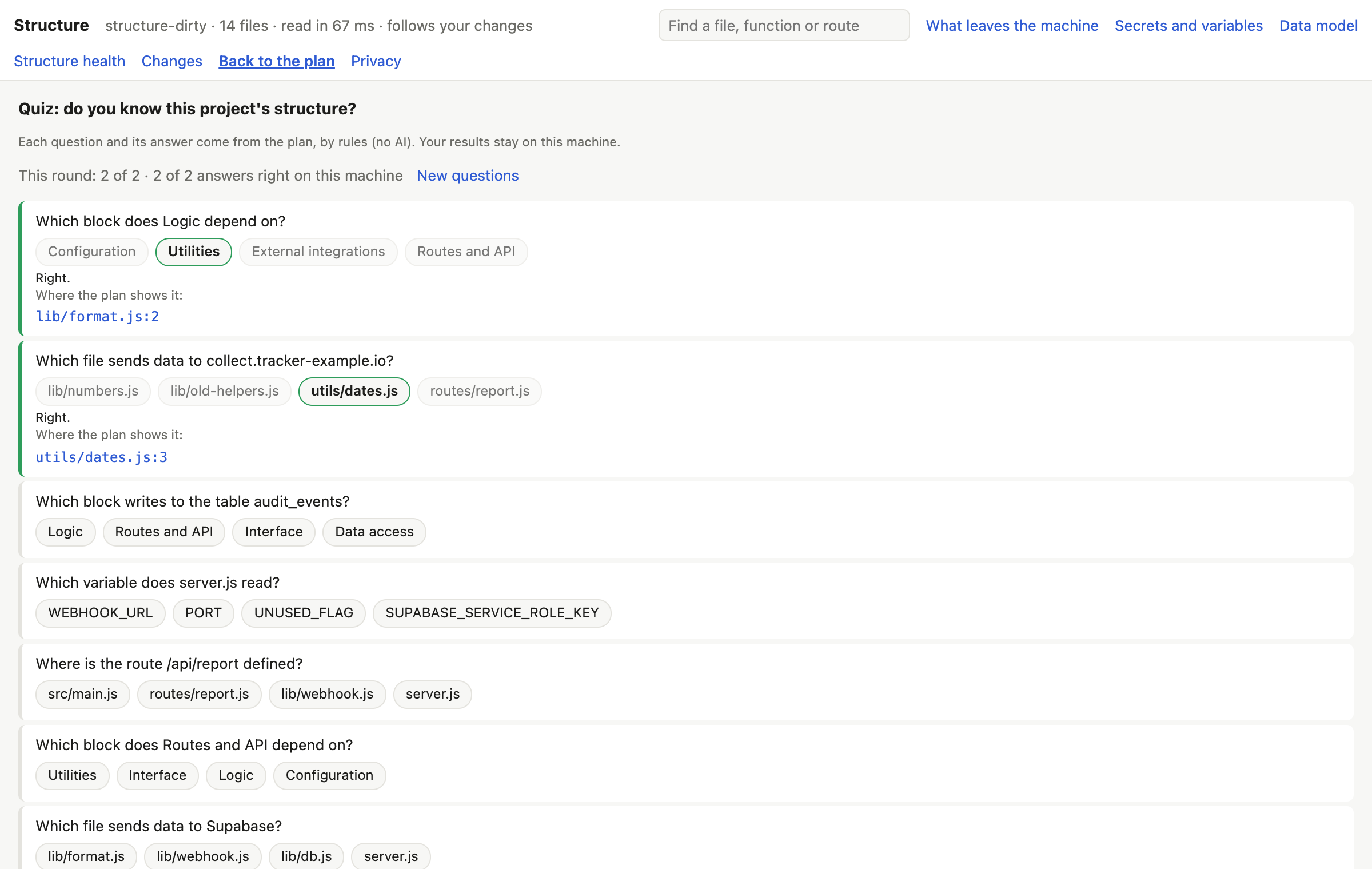Answer Interface for audit_events question
Viewport: 1372px width, 869px height.
(x=274, y=532)
